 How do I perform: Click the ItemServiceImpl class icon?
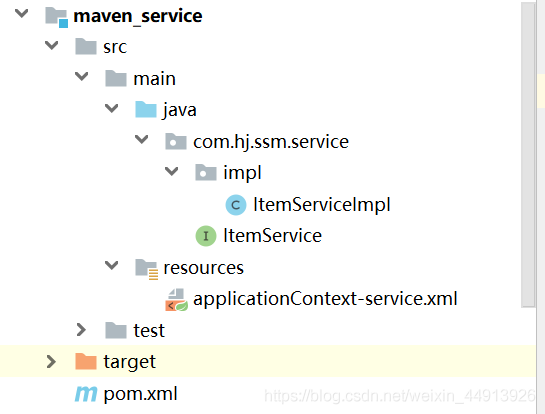coord(236,205)
